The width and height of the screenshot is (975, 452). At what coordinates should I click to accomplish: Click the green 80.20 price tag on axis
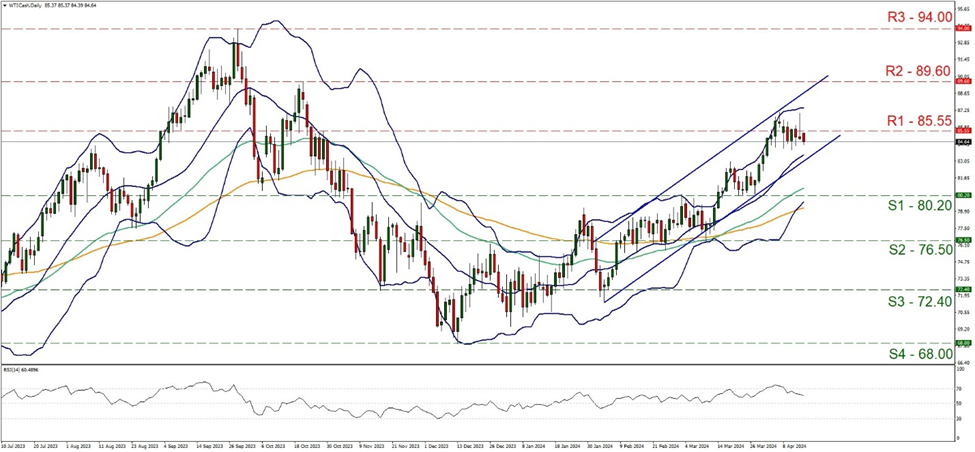coord(964,195)
